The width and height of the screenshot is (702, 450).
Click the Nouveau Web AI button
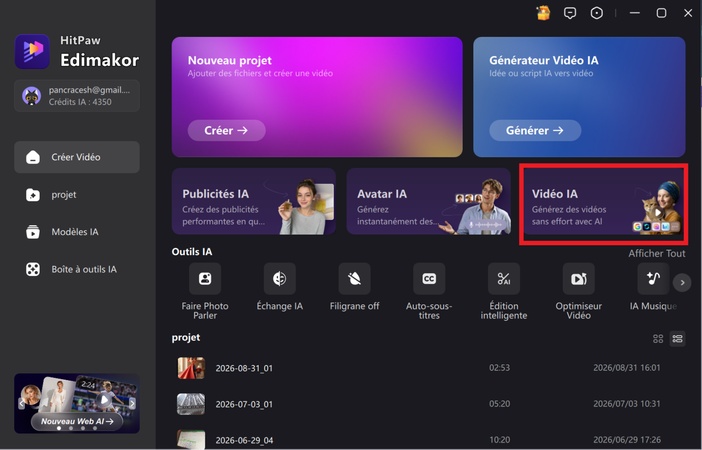[x=77, y=421]
